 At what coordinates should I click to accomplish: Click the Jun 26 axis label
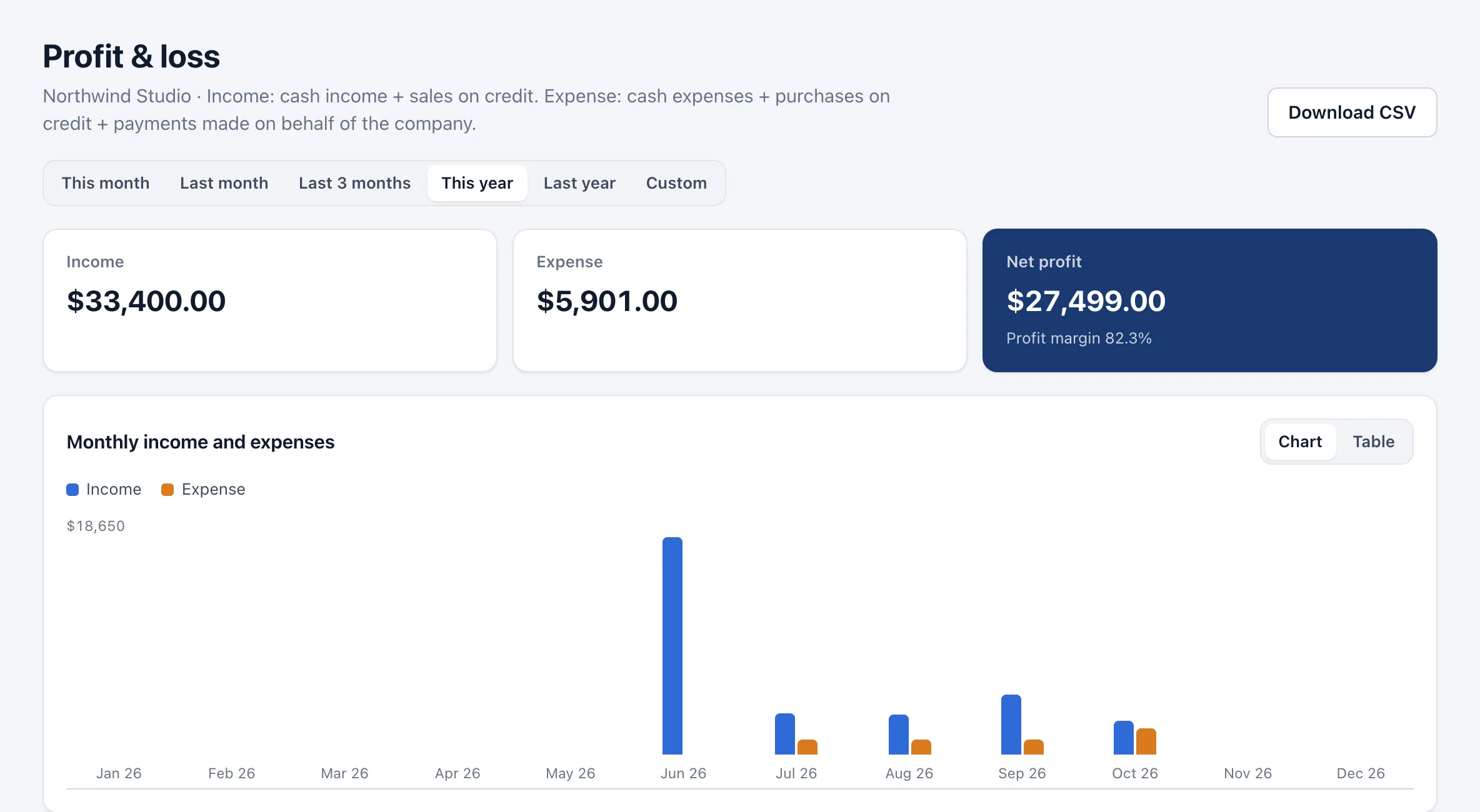[x=684, y=773]
